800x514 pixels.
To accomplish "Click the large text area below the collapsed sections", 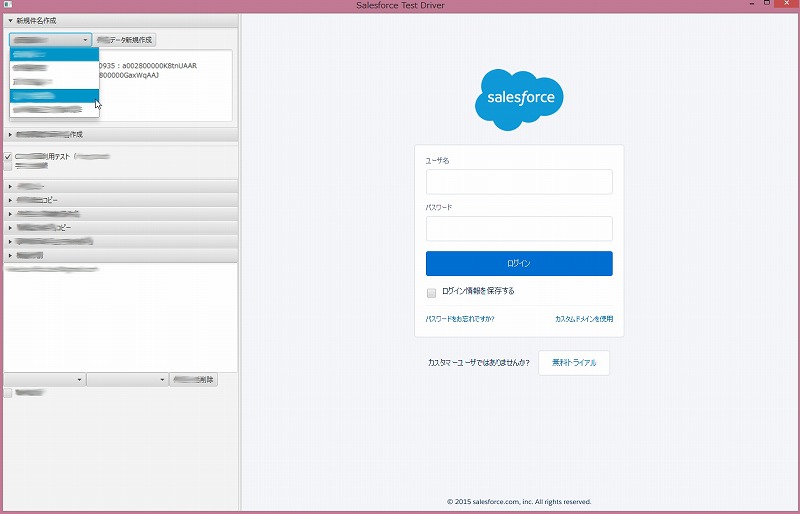I will tap(120, 317).
